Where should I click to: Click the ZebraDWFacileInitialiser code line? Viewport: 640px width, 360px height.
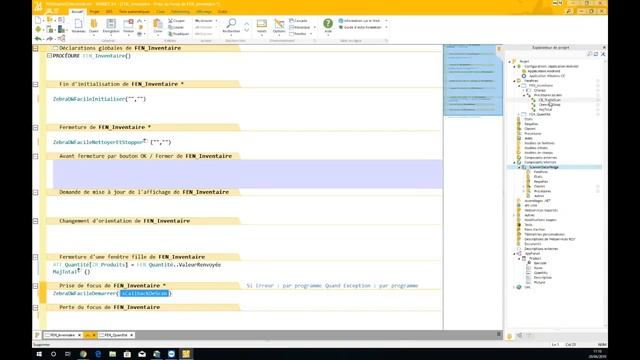[99, 99]
